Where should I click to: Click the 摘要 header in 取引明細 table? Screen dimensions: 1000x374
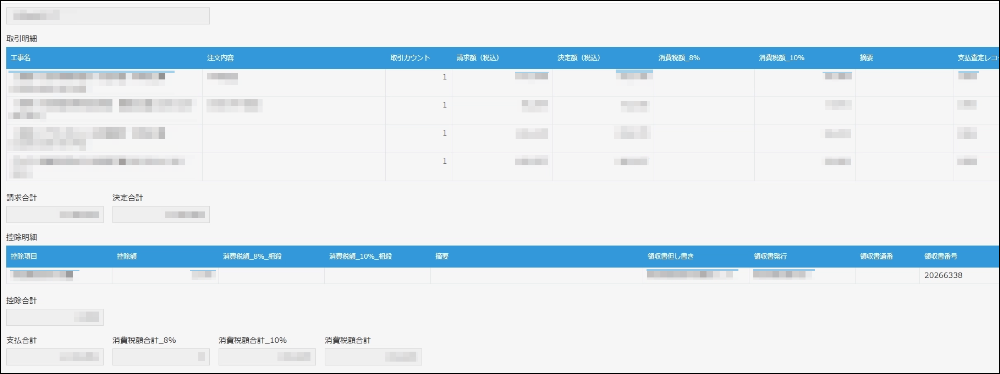pos(904,58)
